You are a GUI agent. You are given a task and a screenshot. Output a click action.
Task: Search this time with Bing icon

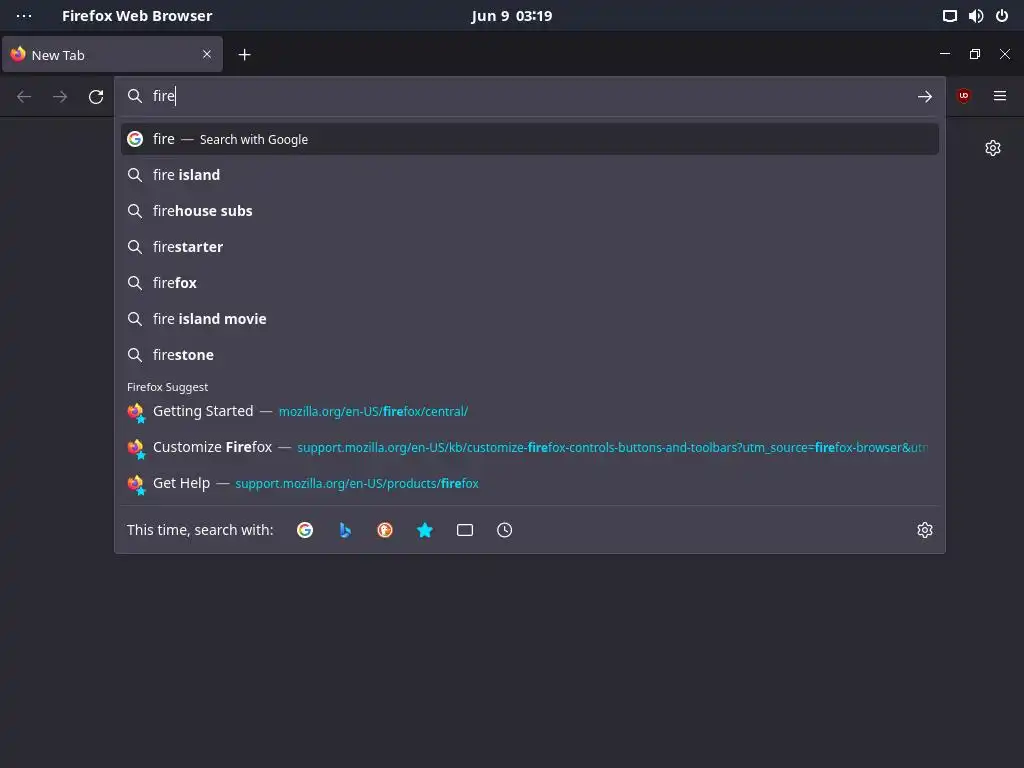click(x=345, y=530)
